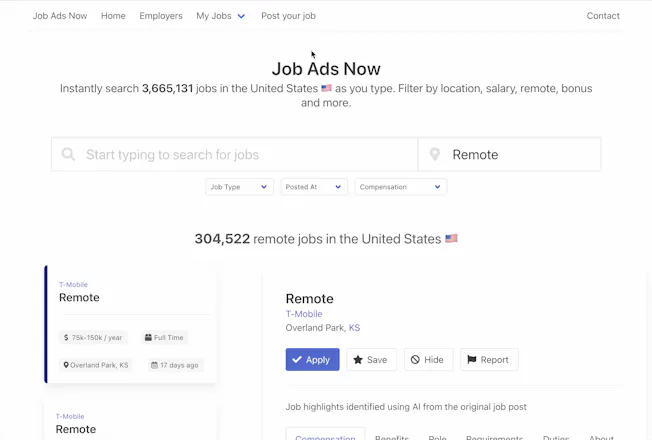
Task: Click the briefcase icon on Full Time tag
Action: (148, 337)
